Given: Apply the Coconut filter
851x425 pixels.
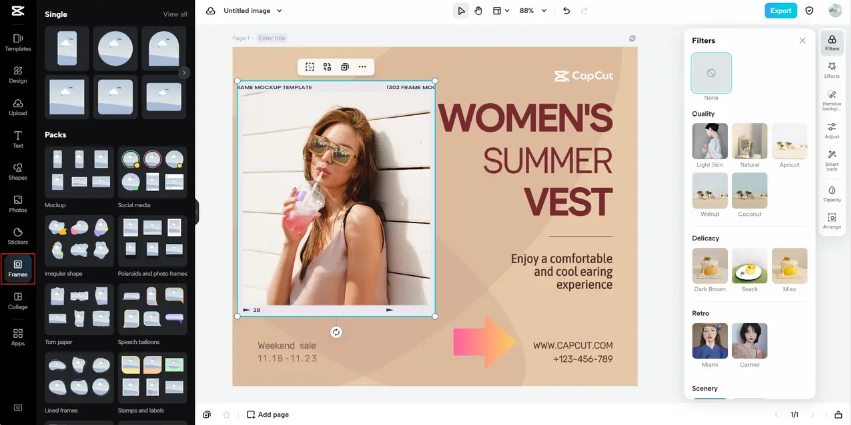Looking at the screenshot, I should point(750,191).
